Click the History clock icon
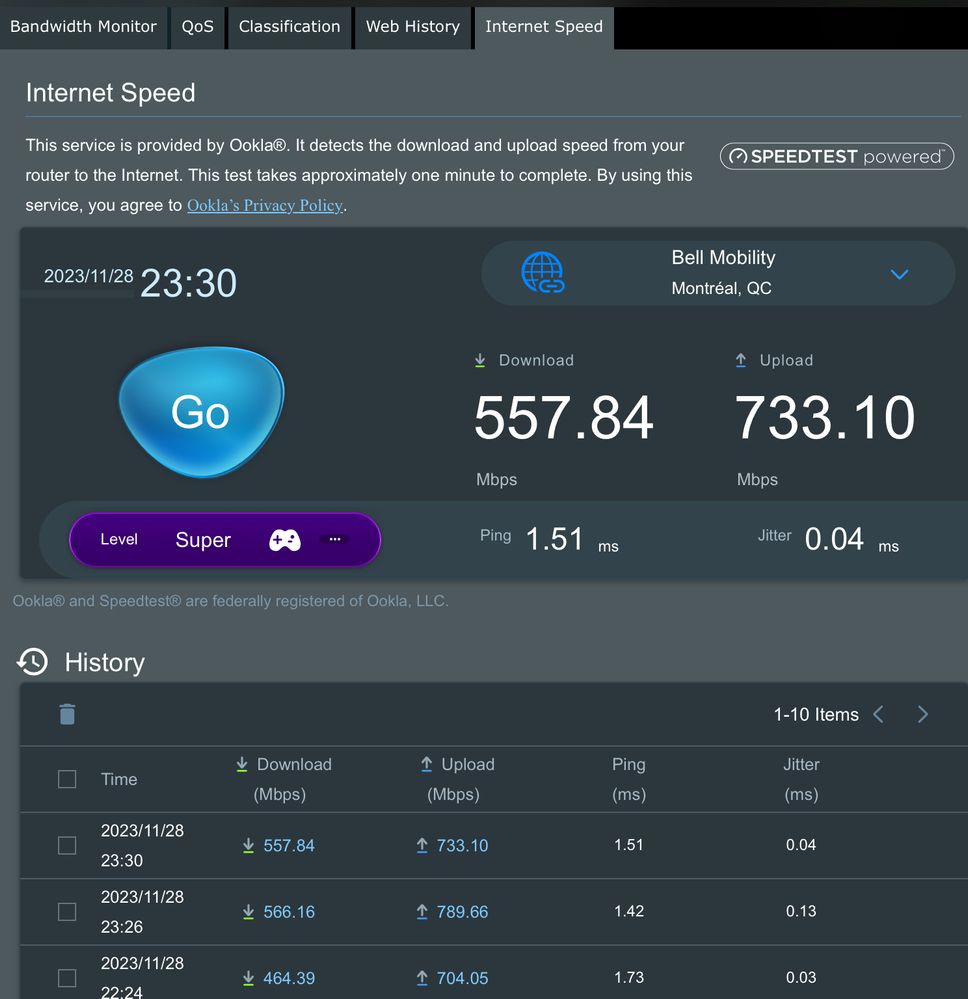The image size is (968, 999). pos(33,662)
